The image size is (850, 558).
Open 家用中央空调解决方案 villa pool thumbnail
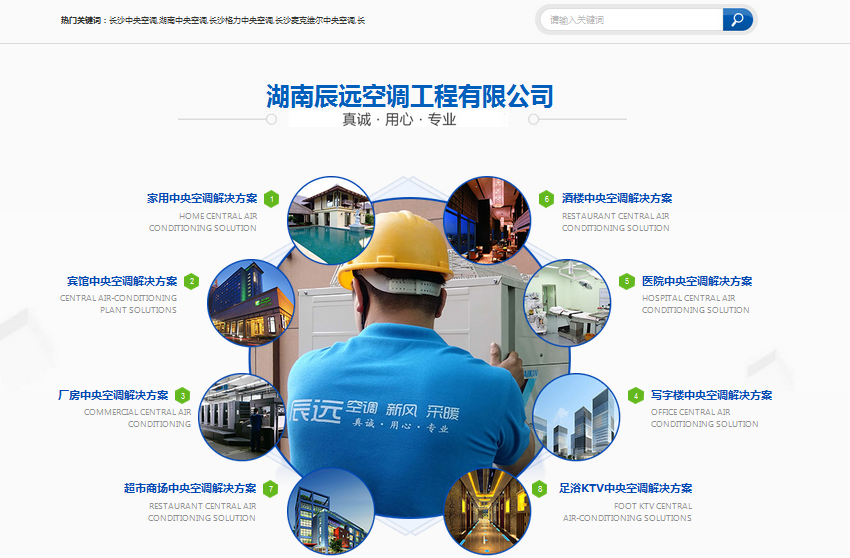[330, 220]
